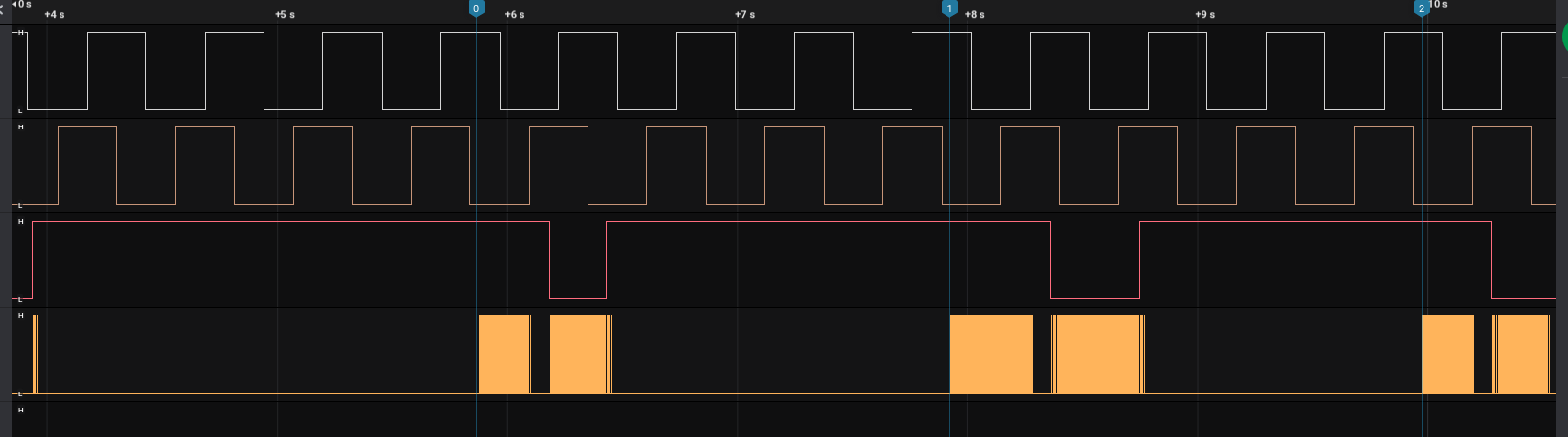Select timing marker 2 on the timeline
The width and height of the screenshot is (1568, 437).
pos(1422,8)
